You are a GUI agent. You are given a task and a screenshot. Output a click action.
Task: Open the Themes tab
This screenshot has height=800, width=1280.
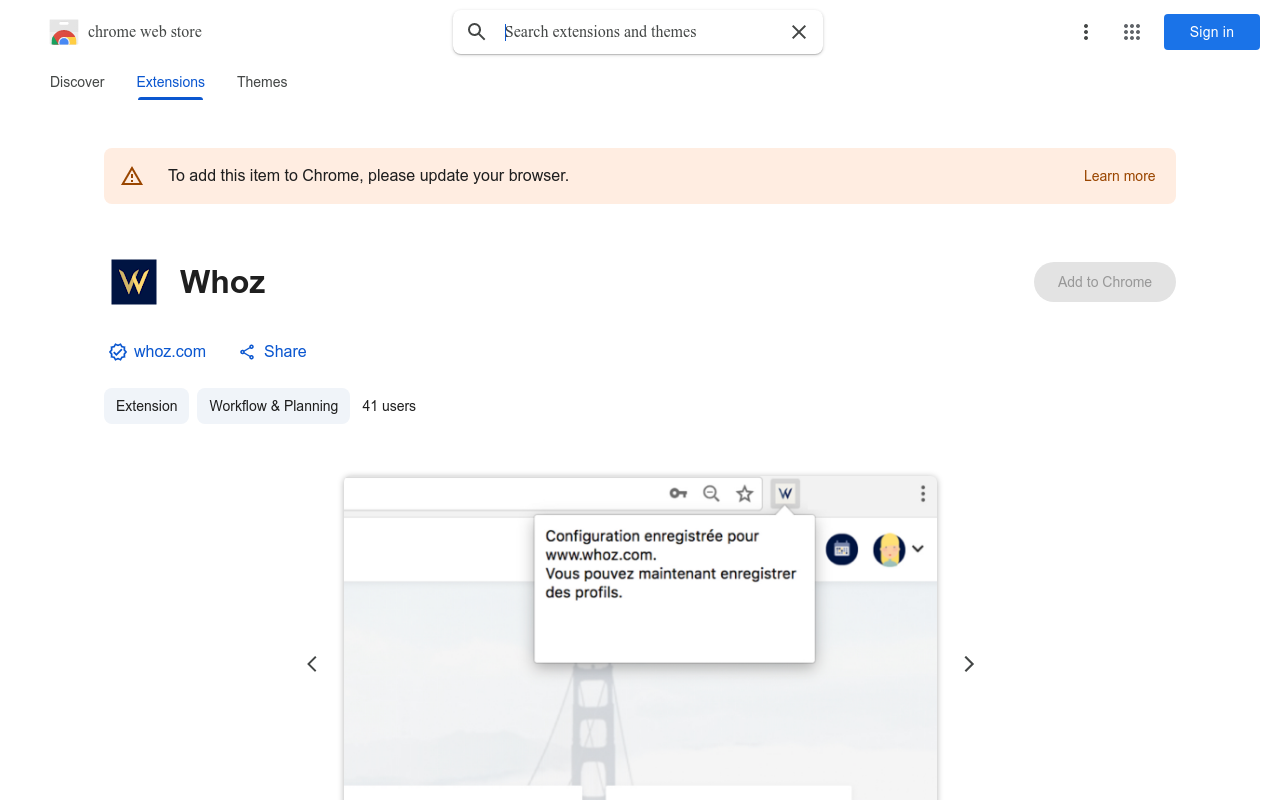pyautogui.click(x=262, y=82)
